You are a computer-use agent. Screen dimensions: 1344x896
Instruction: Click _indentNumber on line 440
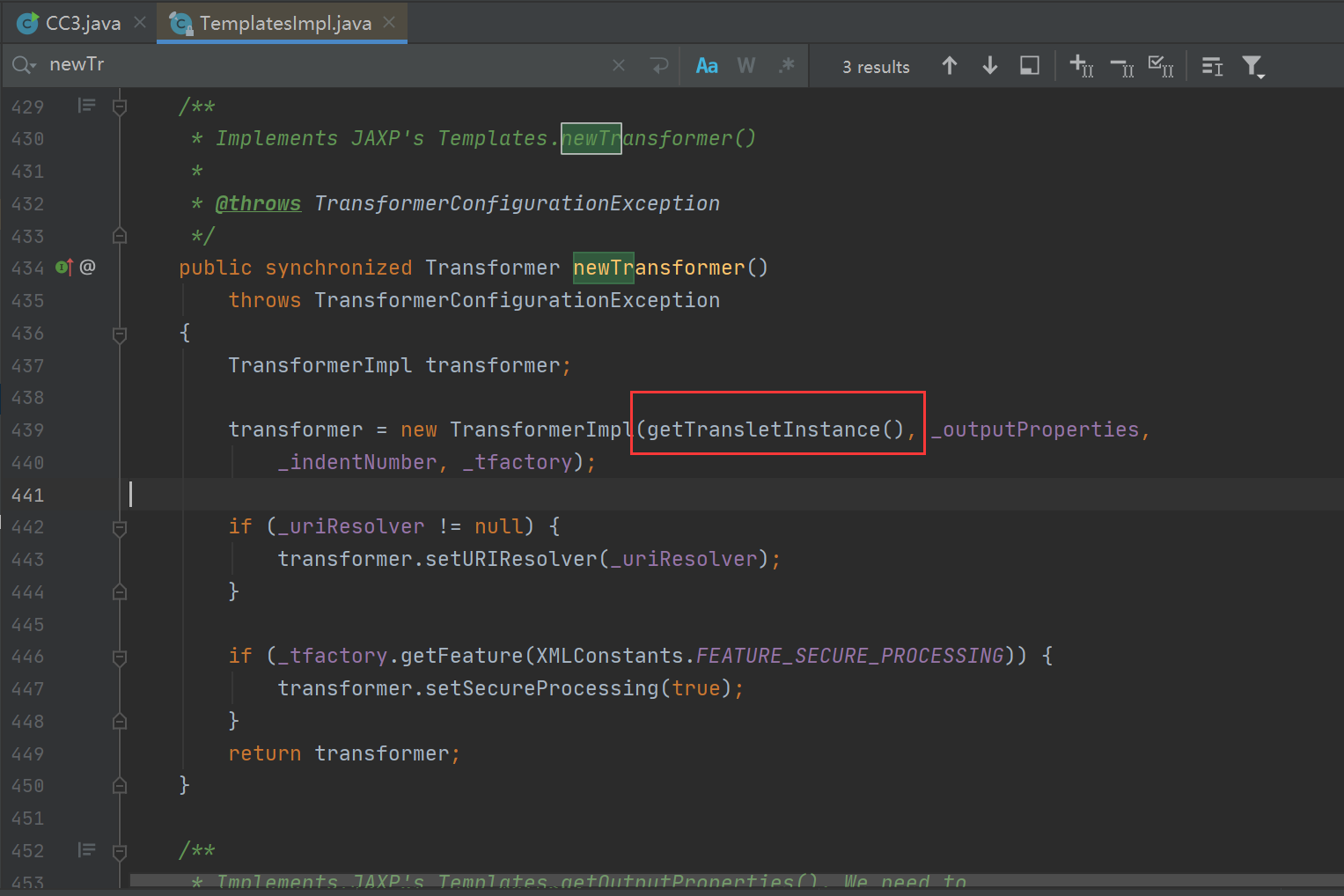[357, 462]
